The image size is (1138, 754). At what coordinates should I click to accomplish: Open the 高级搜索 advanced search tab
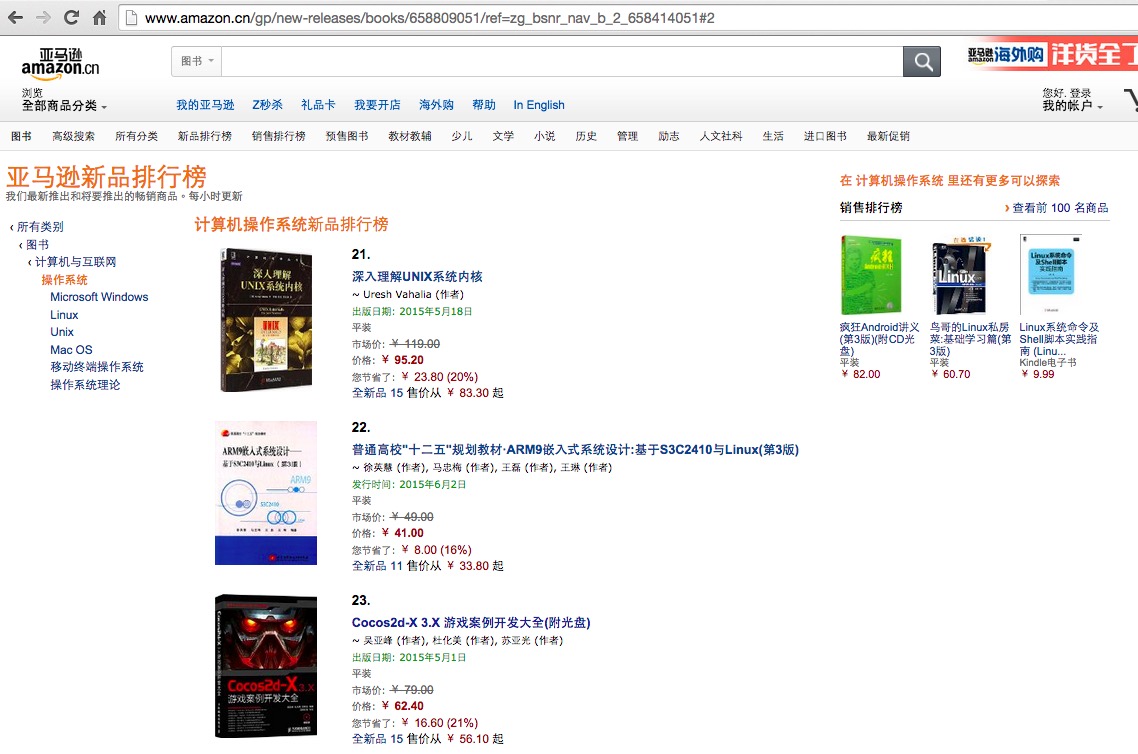pyautogui.click(x=73, y=136)
